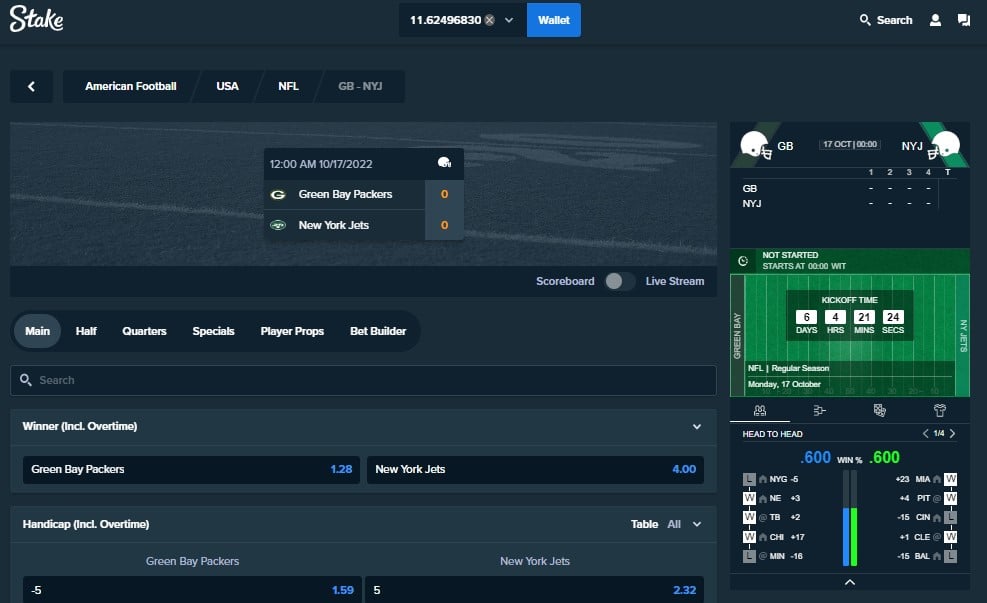Screen dimensions: 987x603
Task: Click the Scoreboard label
Action: pyautogui.click(x=565, y=281)
